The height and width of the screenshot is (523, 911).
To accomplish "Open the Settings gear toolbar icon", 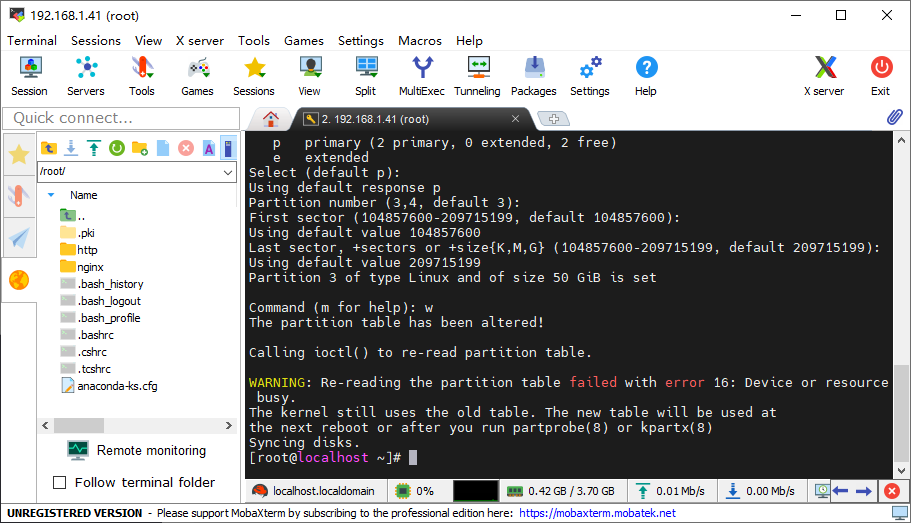I will point(590,76).
